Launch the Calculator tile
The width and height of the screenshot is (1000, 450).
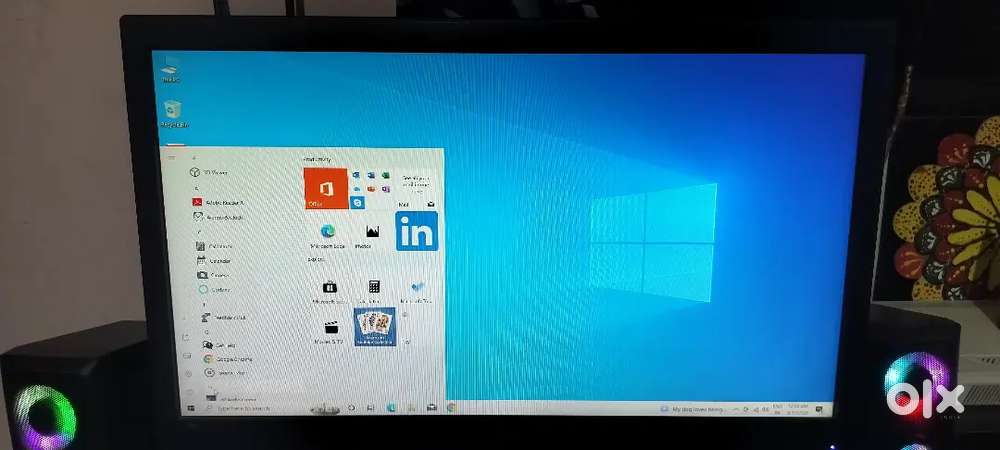(x=374, y=290)
